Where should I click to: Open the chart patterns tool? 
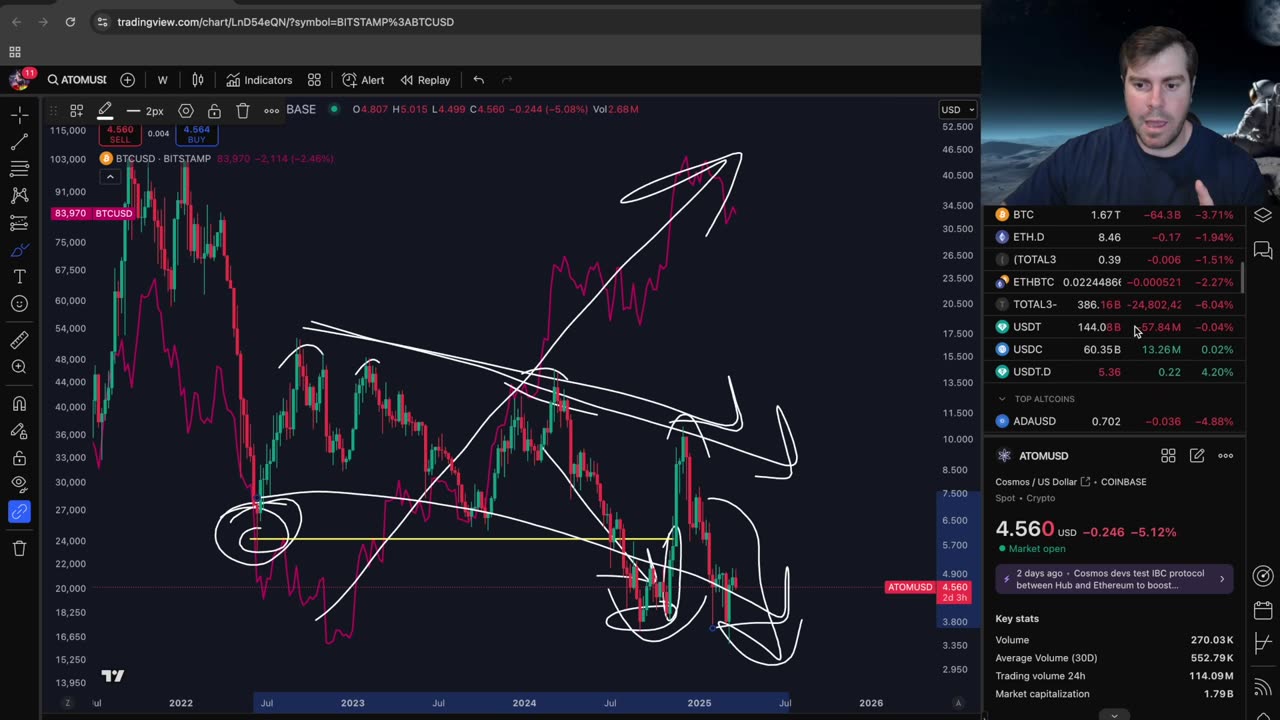[x=19, y=196]
